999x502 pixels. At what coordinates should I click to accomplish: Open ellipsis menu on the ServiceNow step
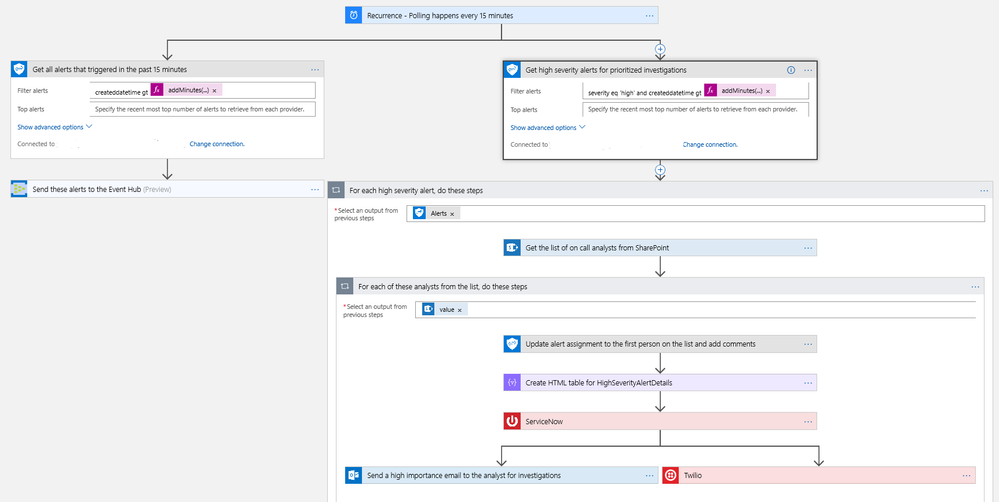coord(808,421)
